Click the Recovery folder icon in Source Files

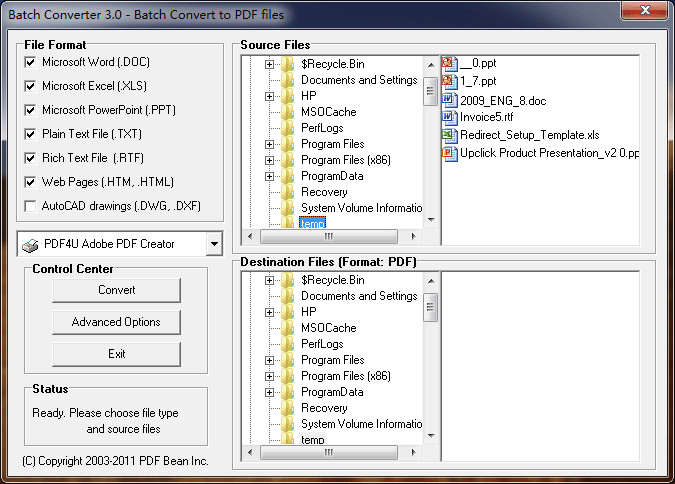pyautogui.click(x=288, y=192)
